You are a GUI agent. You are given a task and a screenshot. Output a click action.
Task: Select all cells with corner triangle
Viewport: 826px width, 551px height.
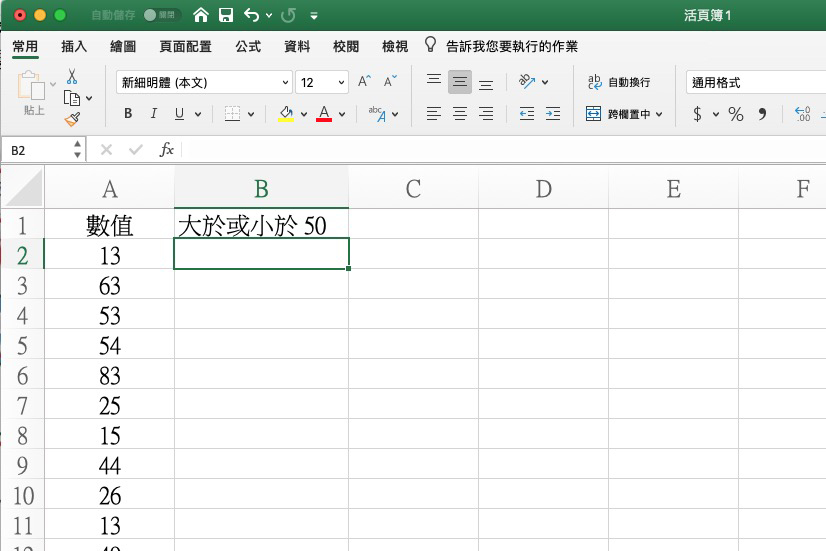23,189
